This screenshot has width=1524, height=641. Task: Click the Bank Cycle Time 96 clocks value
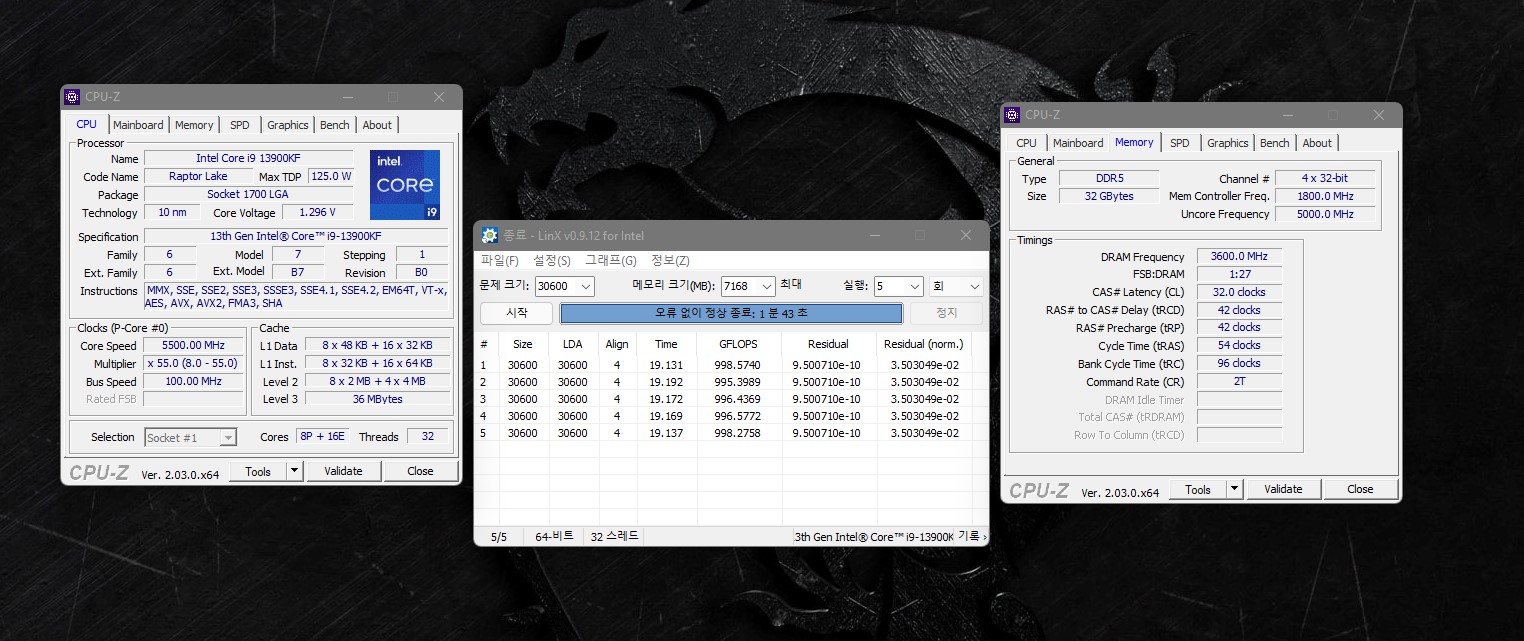pos(1239,364)
